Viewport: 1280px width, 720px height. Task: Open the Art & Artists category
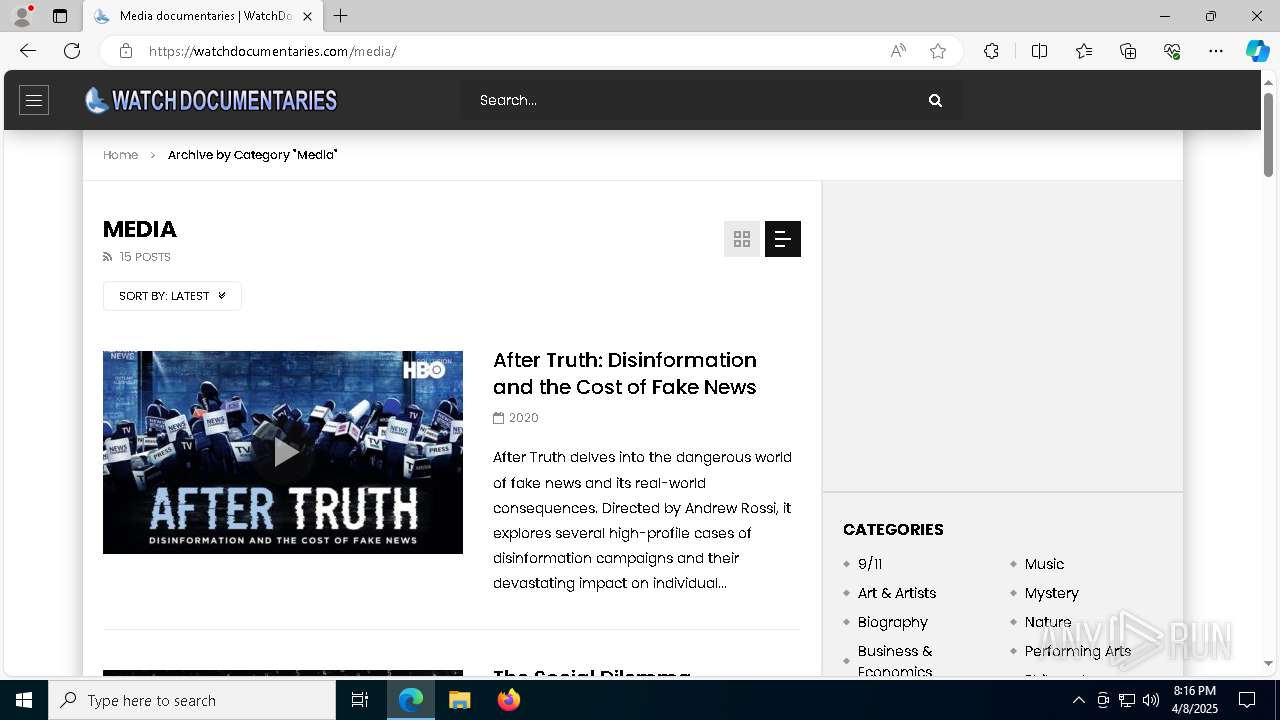(897, 593)
